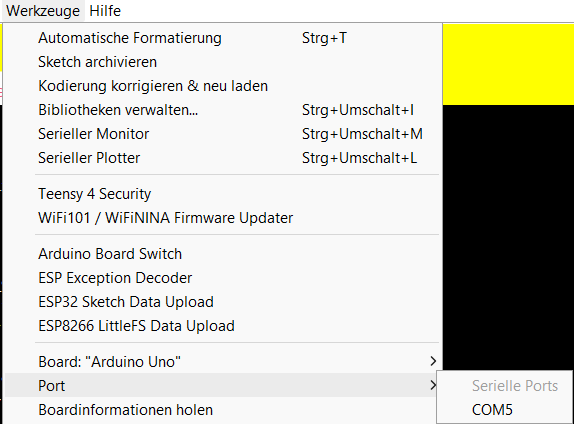The width and height of the screenshot is (574, 424).
Task: Select ESP32 Sketch Data Upload
Action: (x=223, y=302)
